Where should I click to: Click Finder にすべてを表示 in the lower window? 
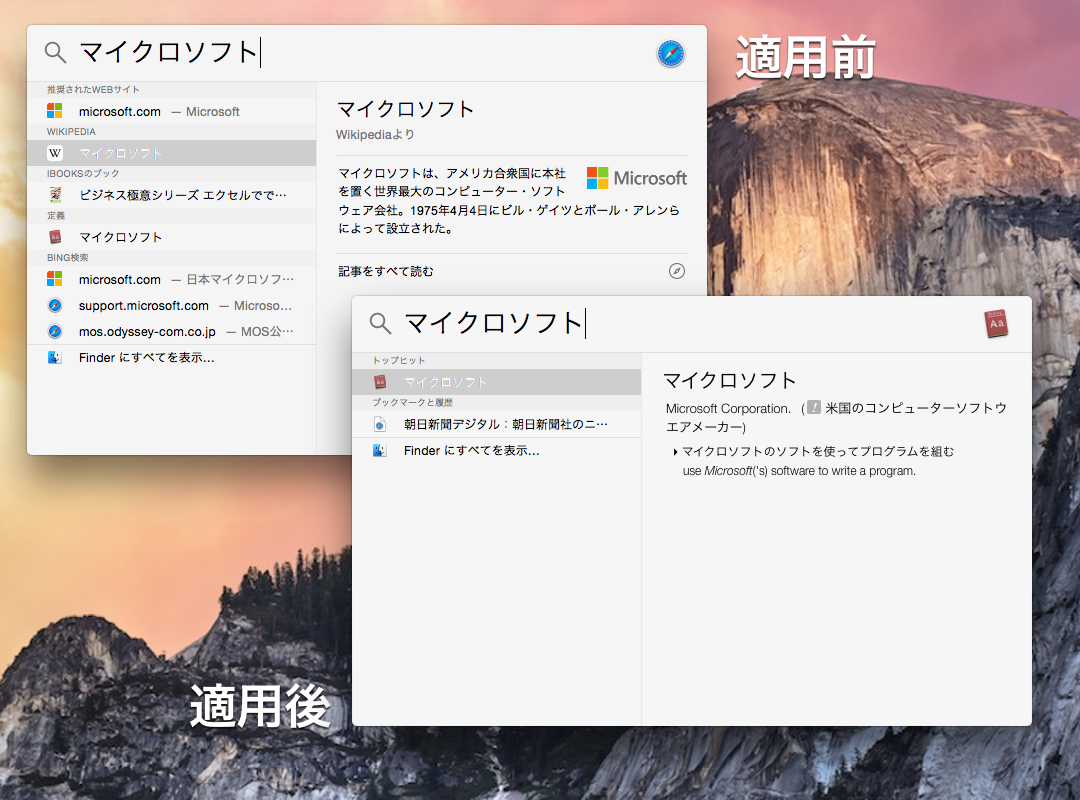[x=497, y=451]
